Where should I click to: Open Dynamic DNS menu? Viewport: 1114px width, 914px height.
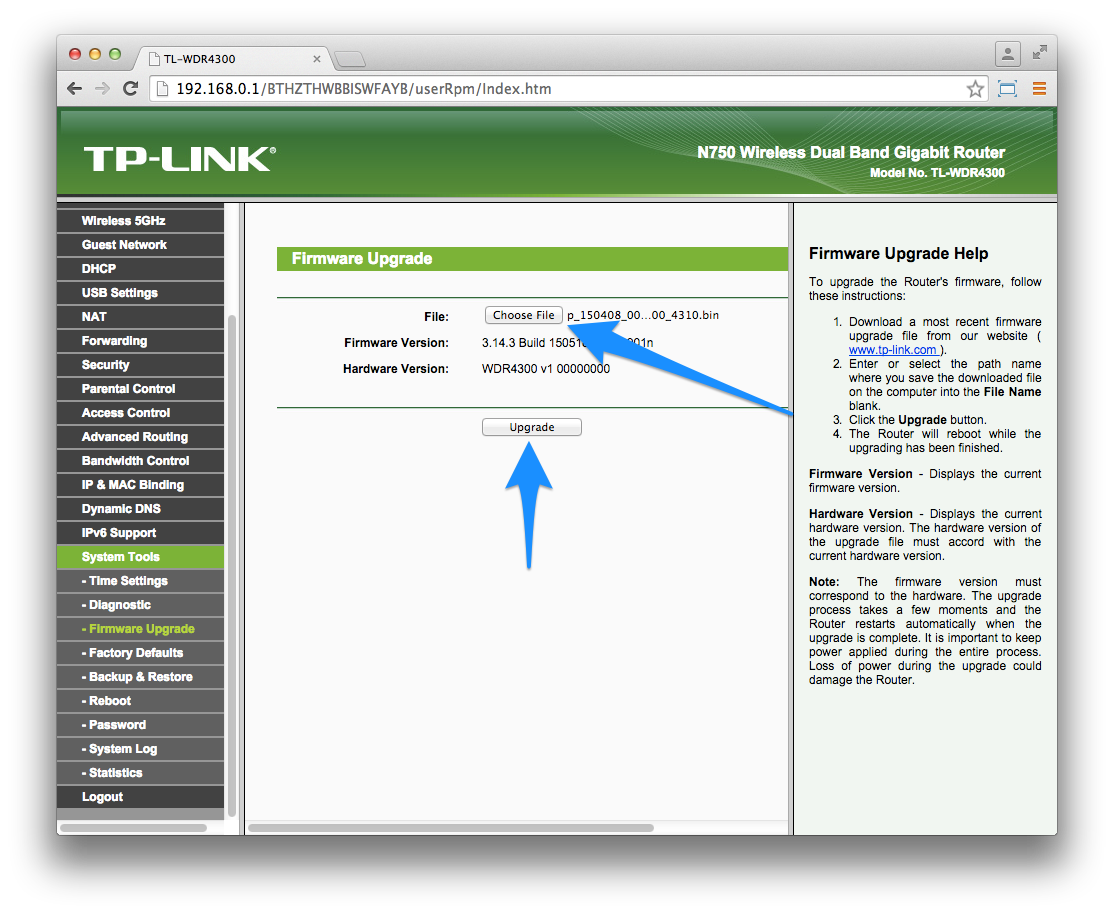[x=141, y=509]
